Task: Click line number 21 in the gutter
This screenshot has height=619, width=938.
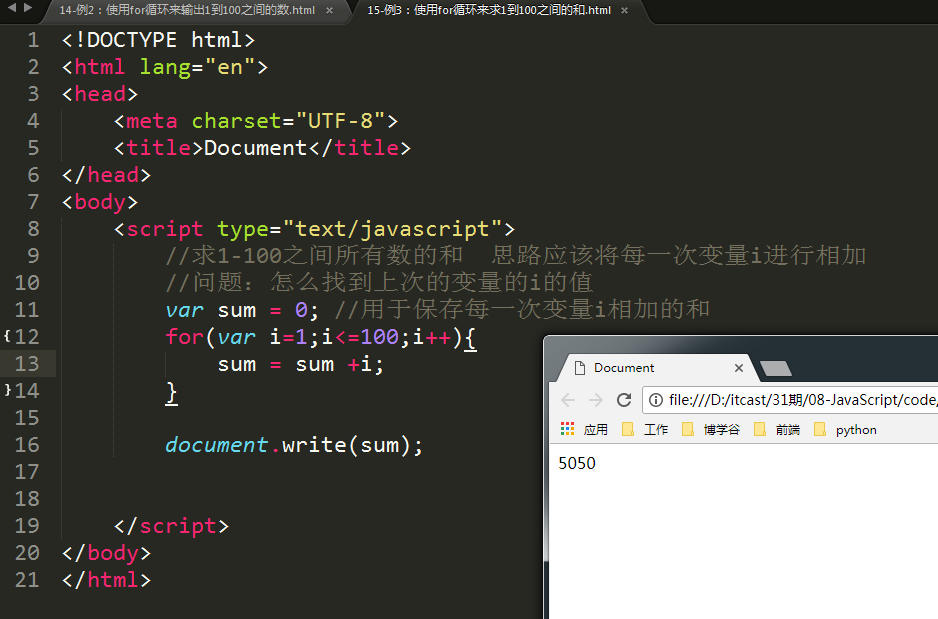Action: pyautogui.click(x=27, y=580)
